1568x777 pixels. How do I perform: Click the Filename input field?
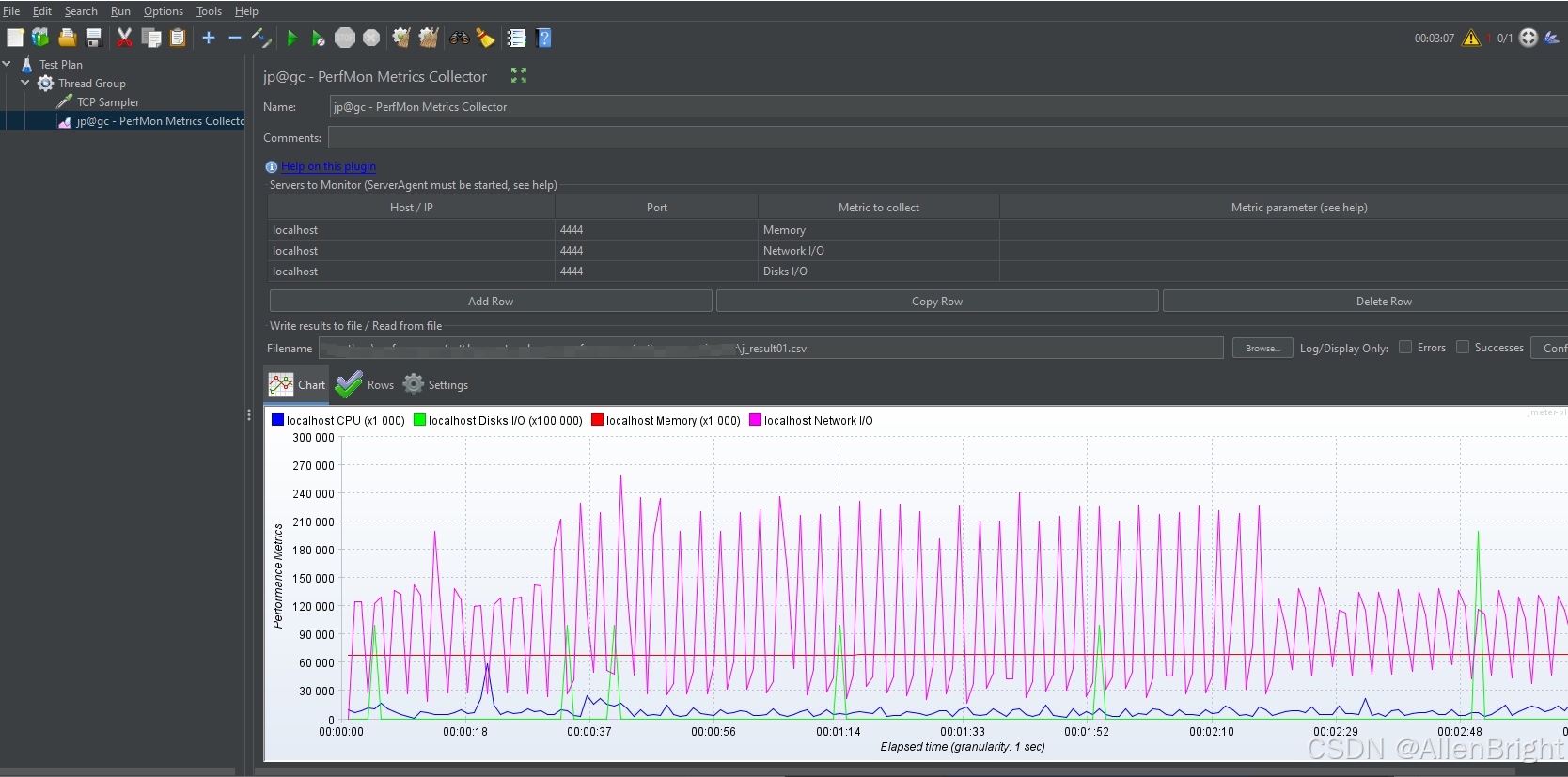click(x=771, y=348)
